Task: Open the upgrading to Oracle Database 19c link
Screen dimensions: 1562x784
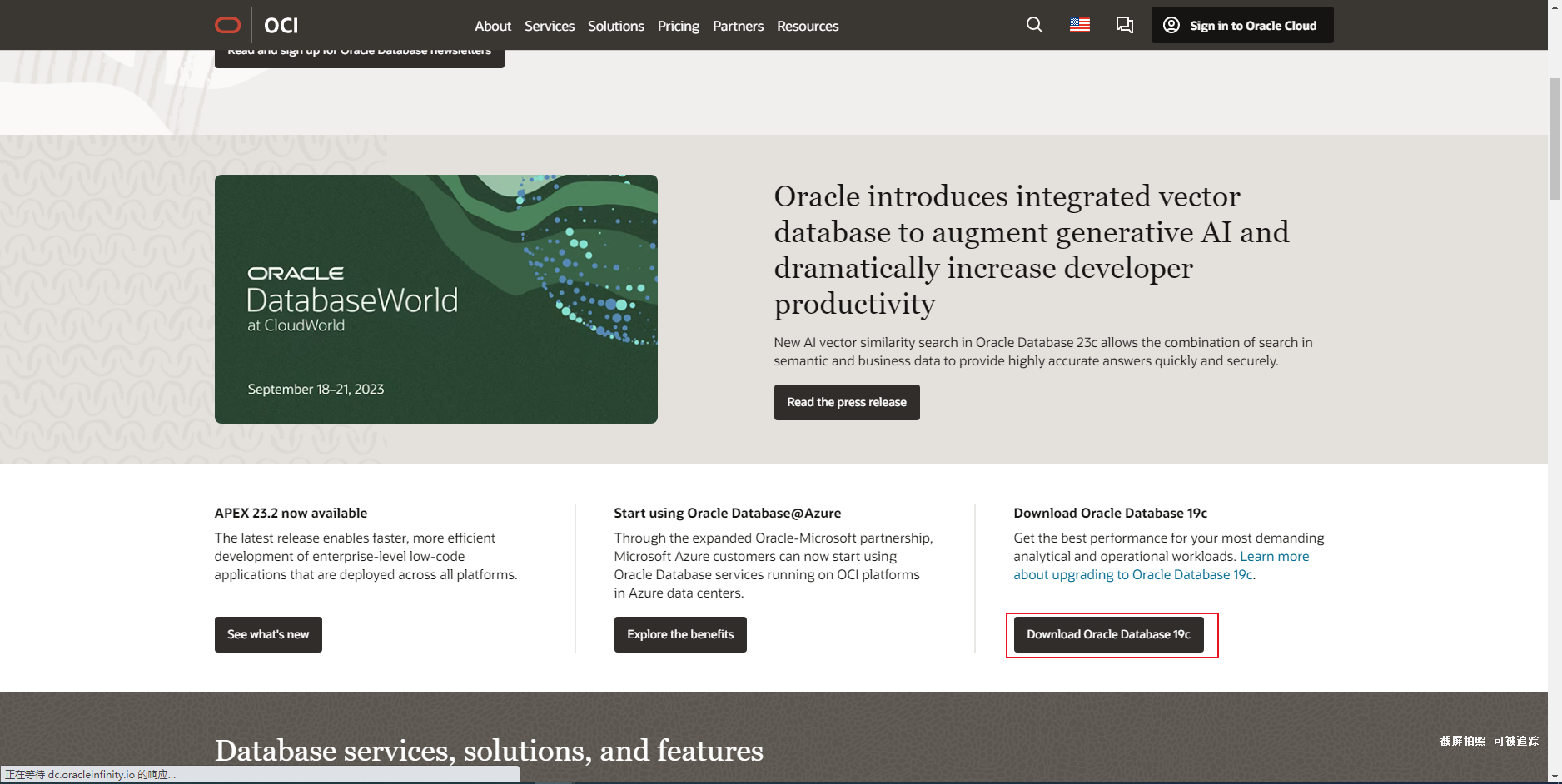Action: point(1132,574)
